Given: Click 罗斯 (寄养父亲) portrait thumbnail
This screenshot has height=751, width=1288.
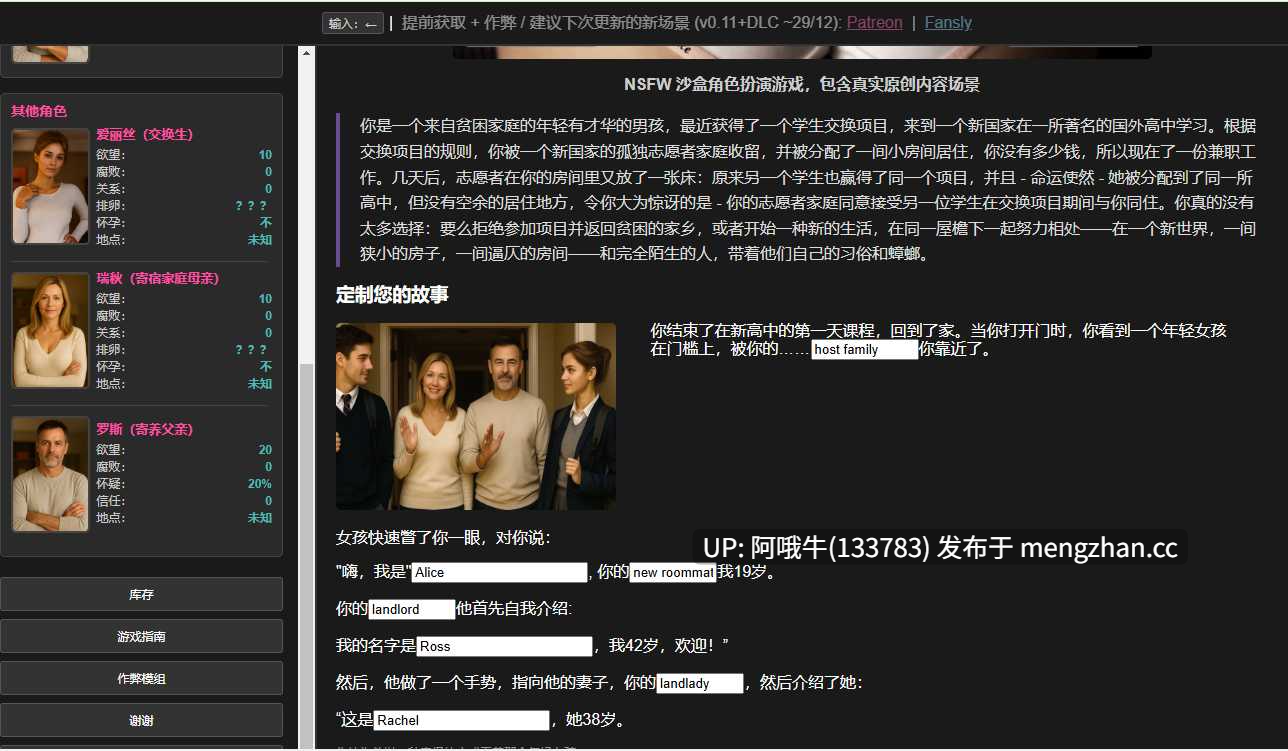Looking at the screenshot, I should point(51,474).
